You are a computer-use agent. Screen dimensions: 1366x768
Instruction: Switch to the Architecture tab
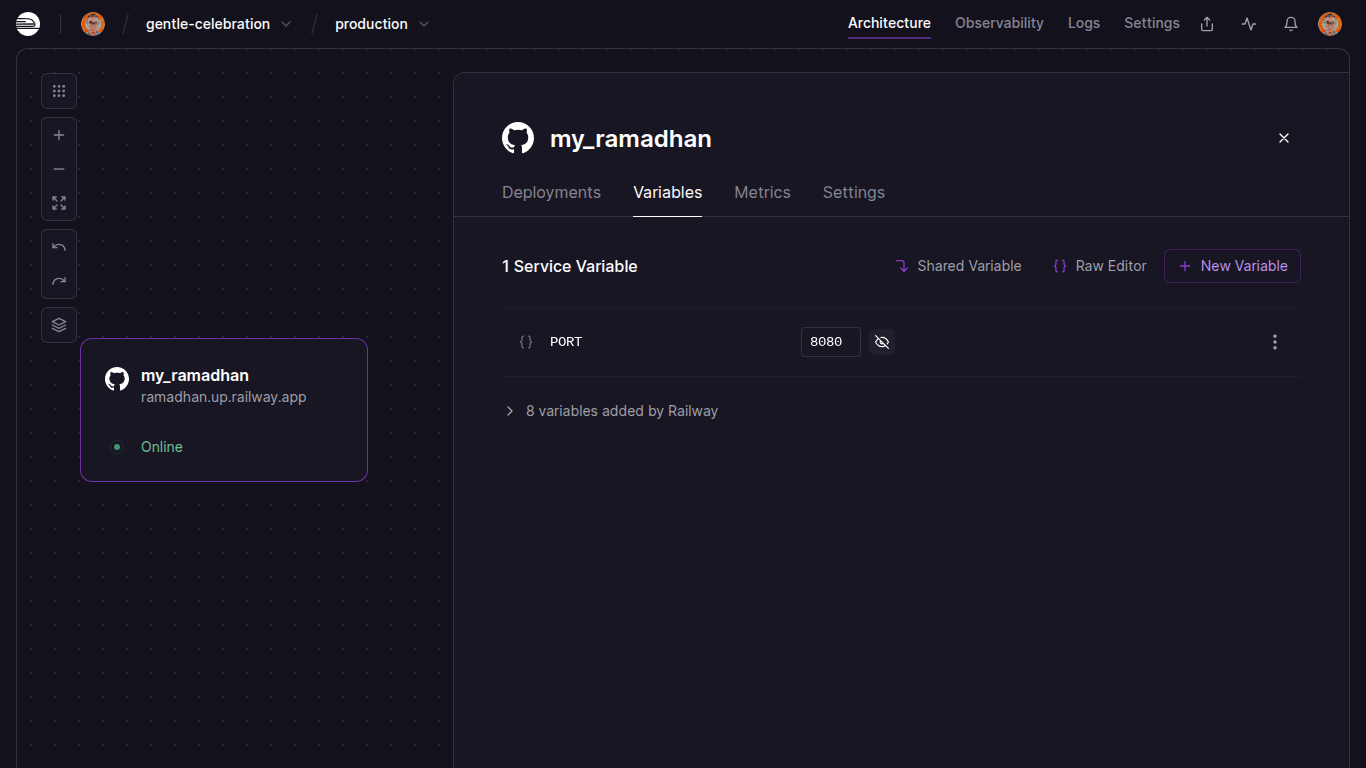(x=889, y=23)
